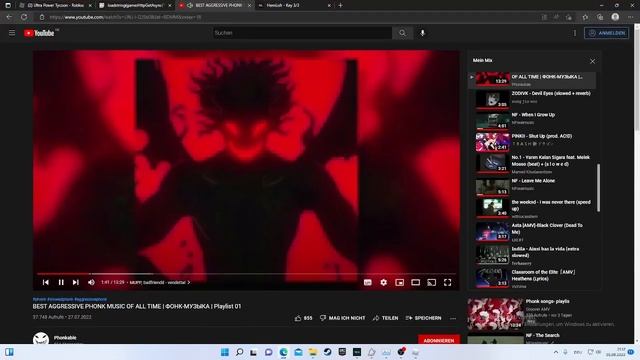Open the player settings gear
The height and width of the screenshot is (360, 640).
384,282
